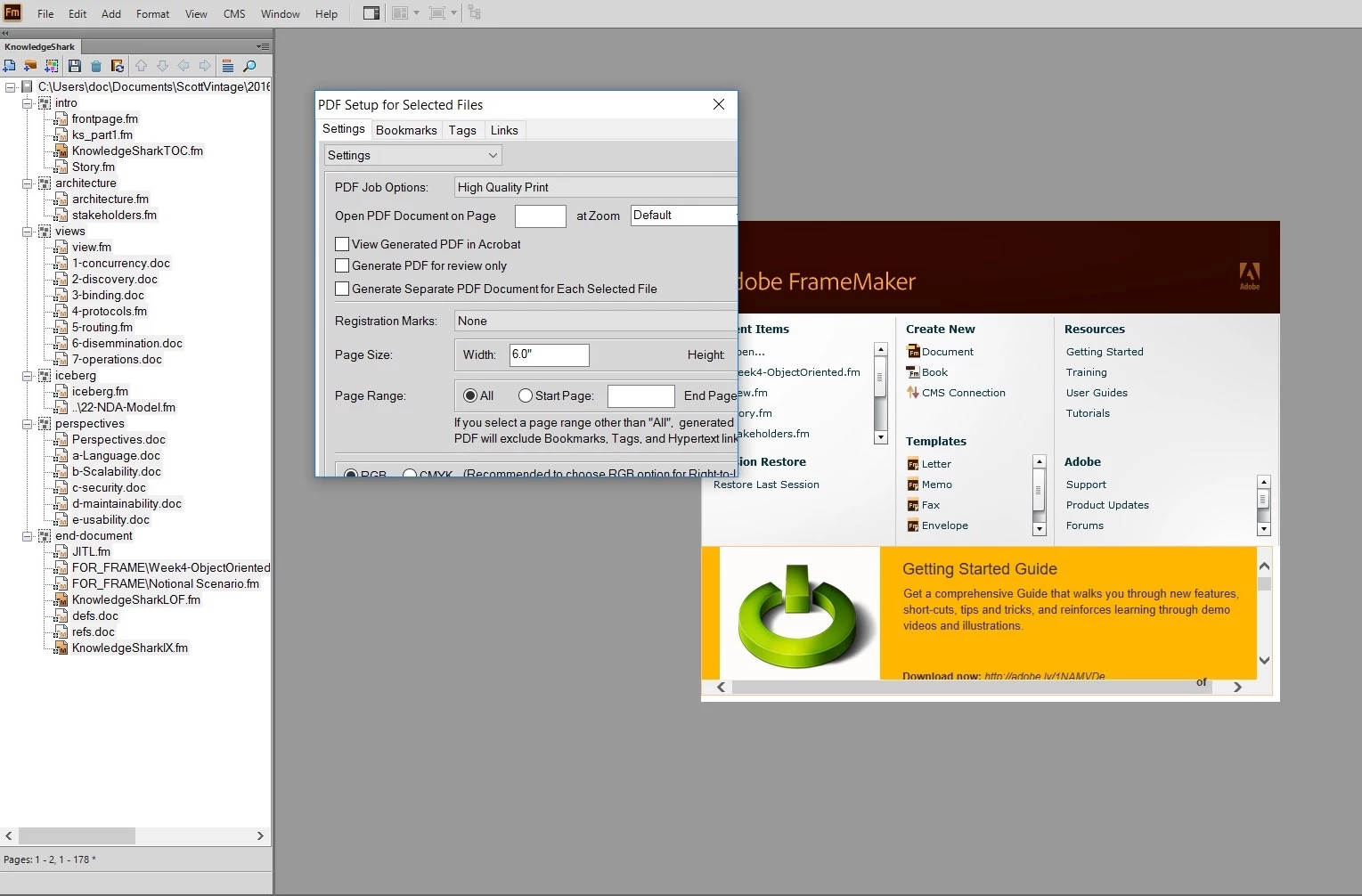
Task: Open the Tutorials link
Action: (1088, 413)
